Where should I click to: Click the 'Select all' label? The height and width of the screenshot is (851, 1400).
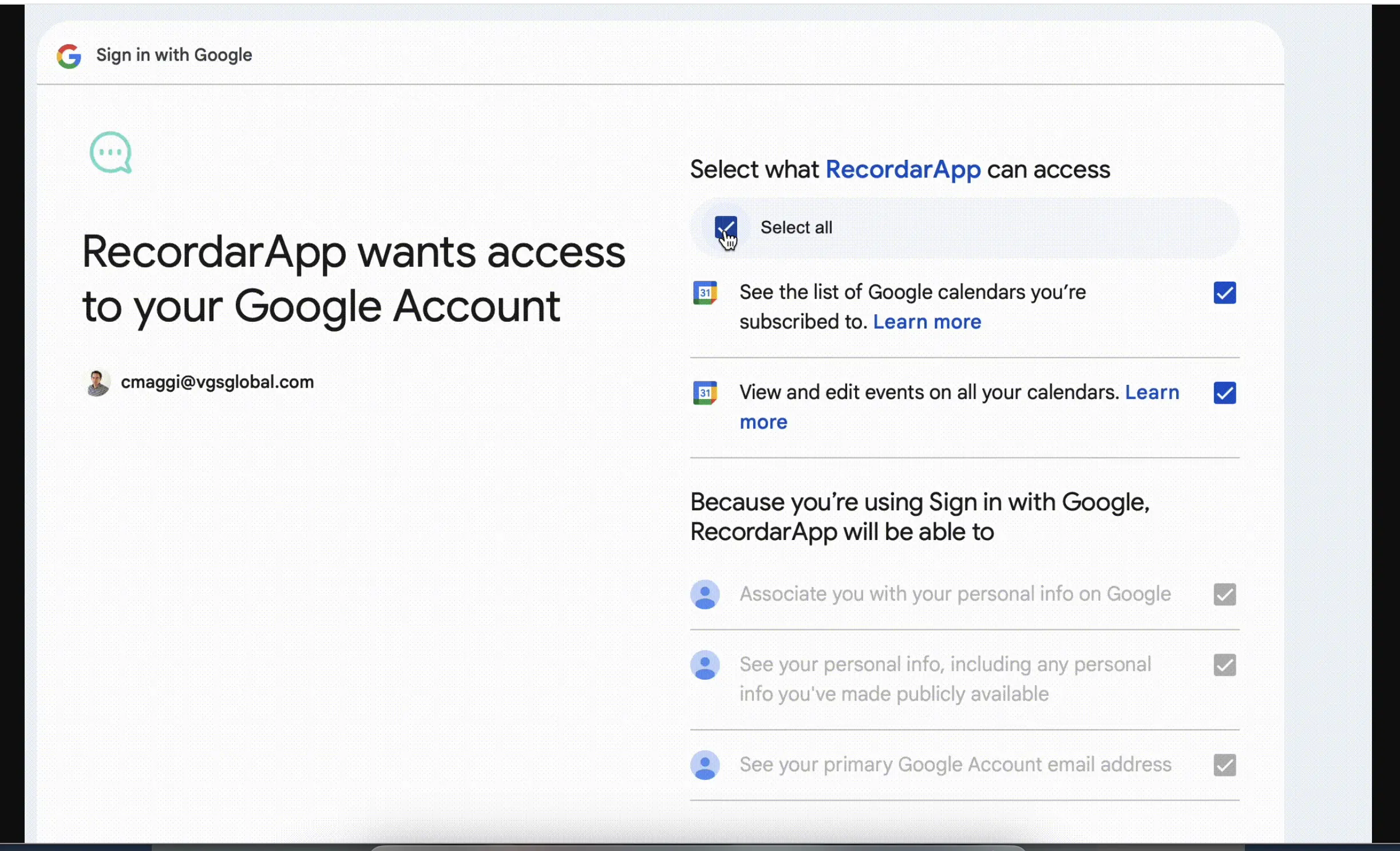click(x=796, y=227)
